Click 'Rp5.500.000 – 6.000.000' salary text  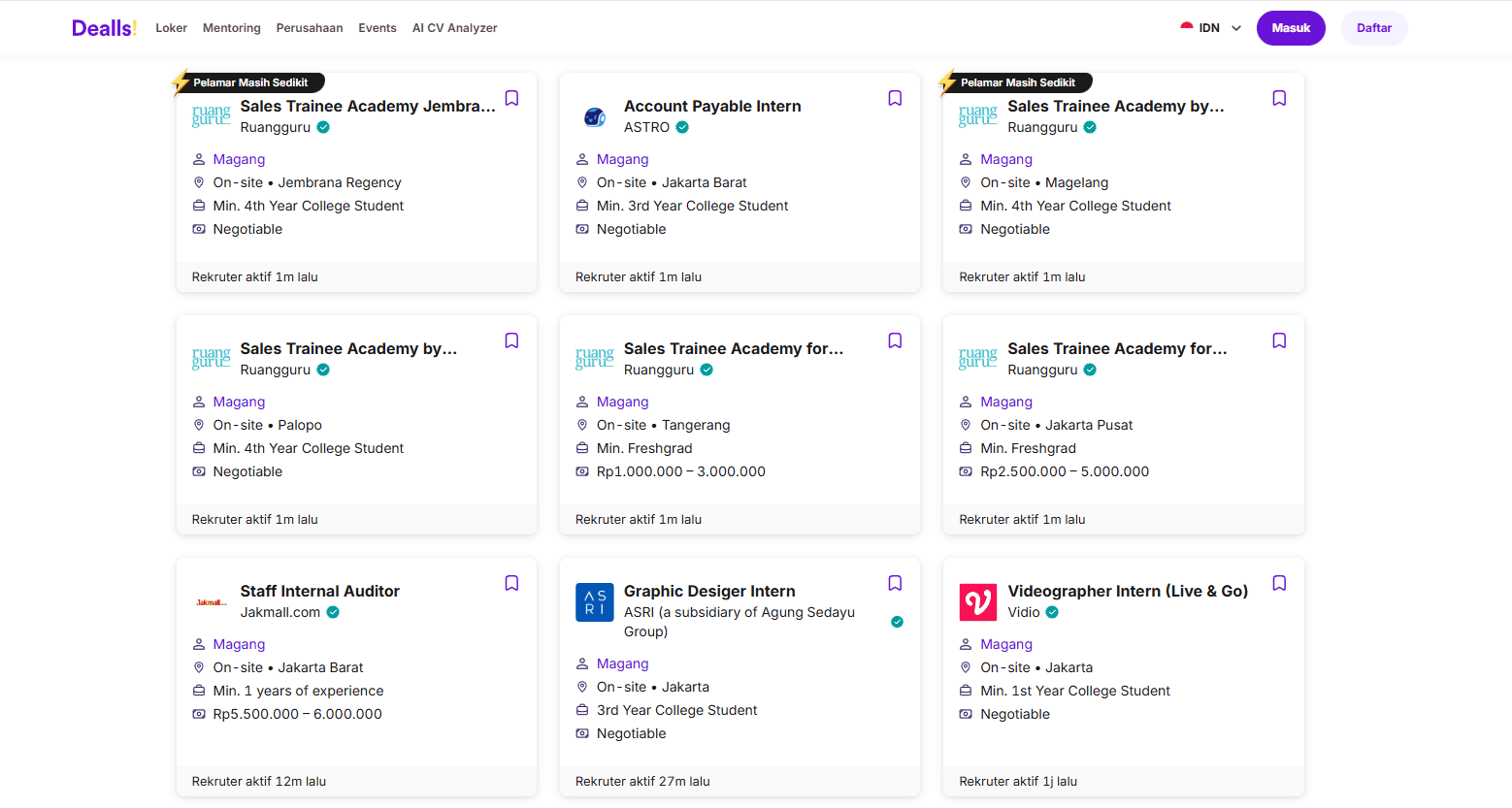298,714
